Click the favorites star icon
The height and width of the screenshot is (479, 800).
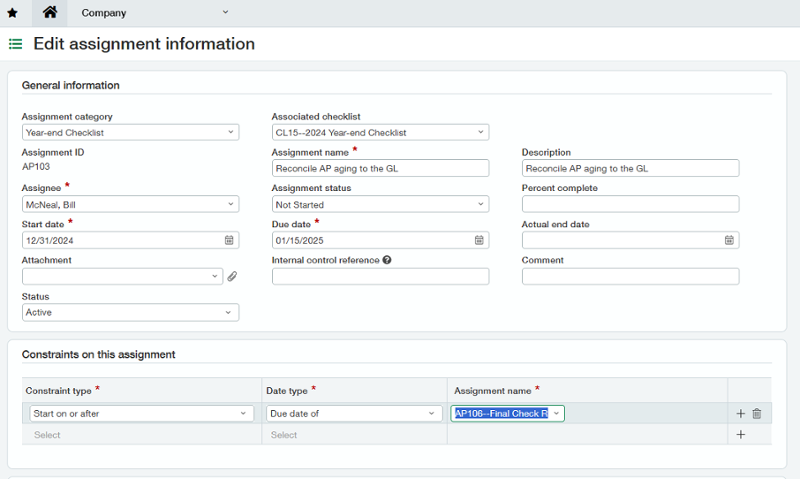tap(12, 13)
